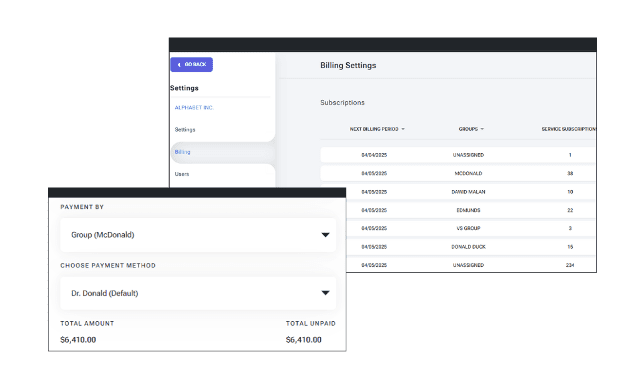The height and width of the screenshot is (376, 624).
Task: Click subscription count 15 in Donald Duck row
Action: [x=570, y=247]
